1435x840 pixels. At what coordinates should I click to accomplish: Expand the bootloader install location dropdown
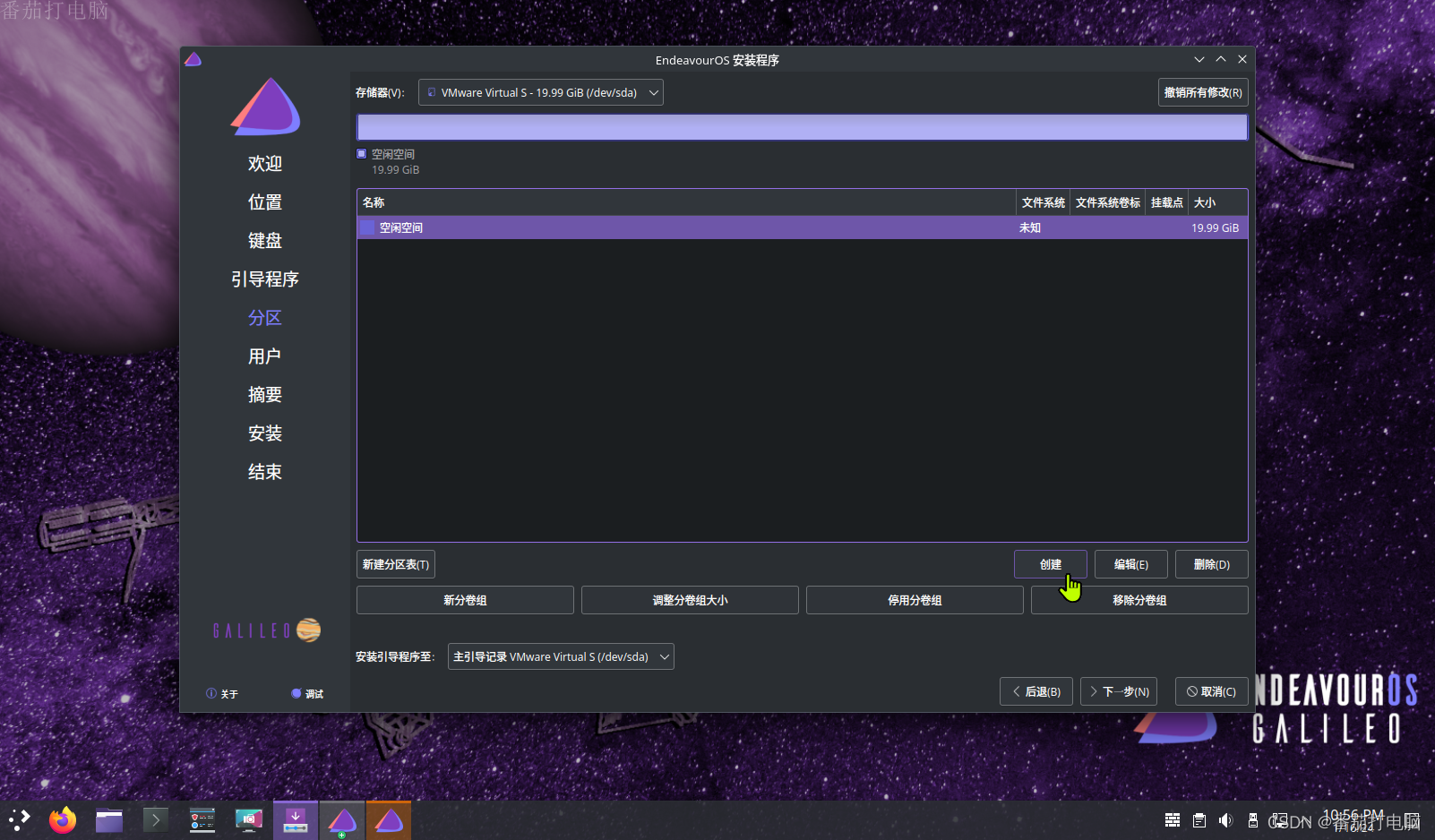click(x=561, y=656)
